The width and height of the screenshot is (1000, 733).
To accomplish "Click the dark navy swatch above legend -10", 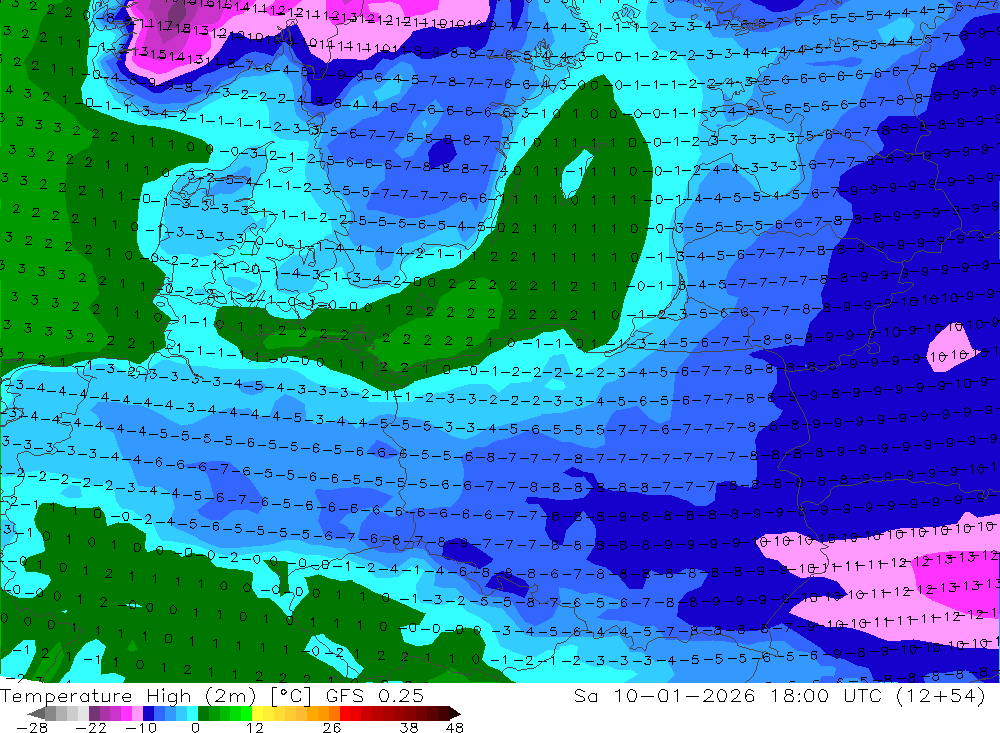I will (149, 713).
